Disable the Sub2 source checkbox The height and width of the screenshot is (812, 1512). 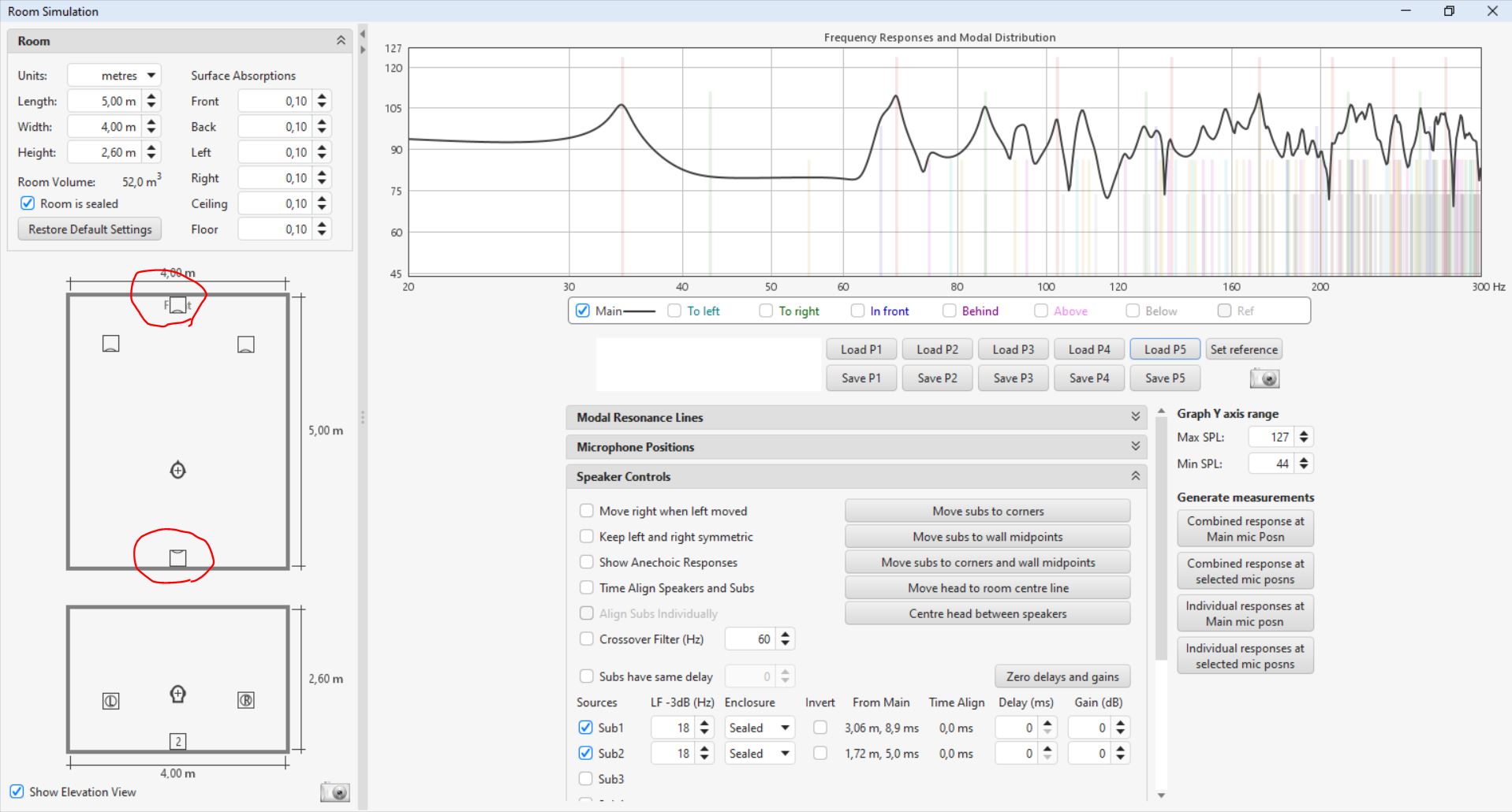click(x=585, y=753)
